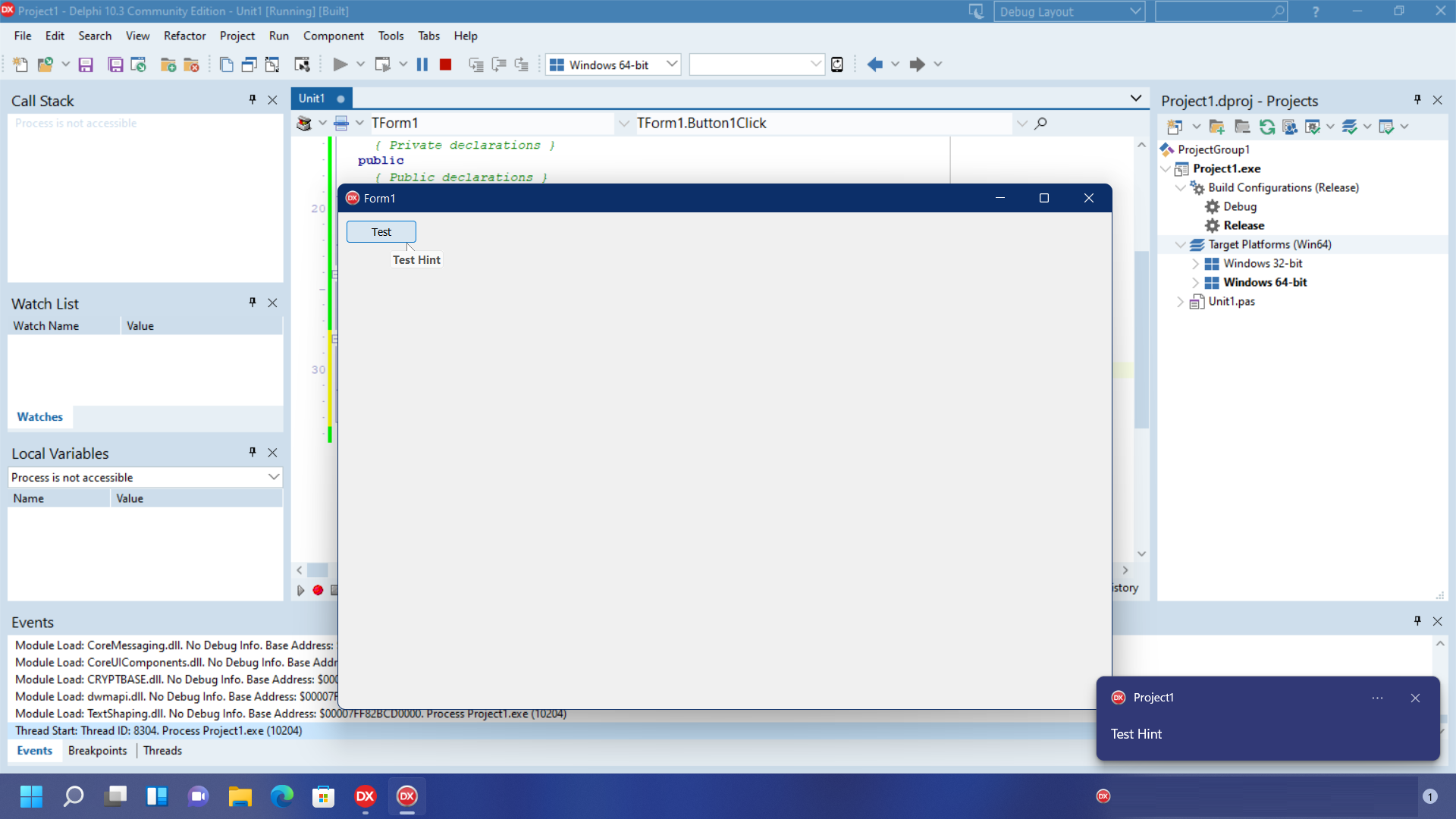This screenshot has height=819, width=1456.
Task: Pin the Events panel
Action: coord(1417,620)
